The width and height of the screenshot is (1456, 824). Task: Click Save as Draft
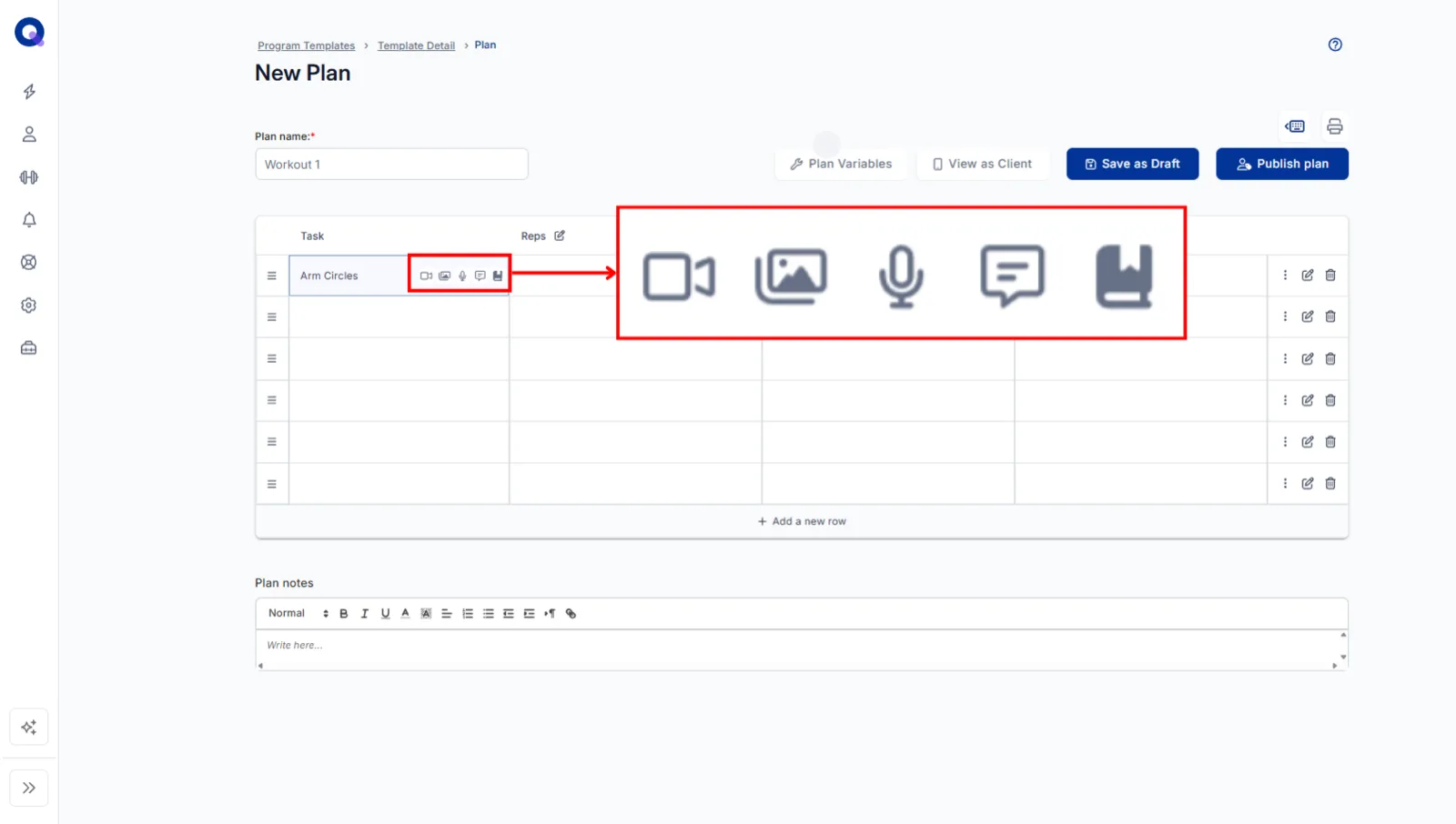pyautogui.click(x=1132, y=164)
